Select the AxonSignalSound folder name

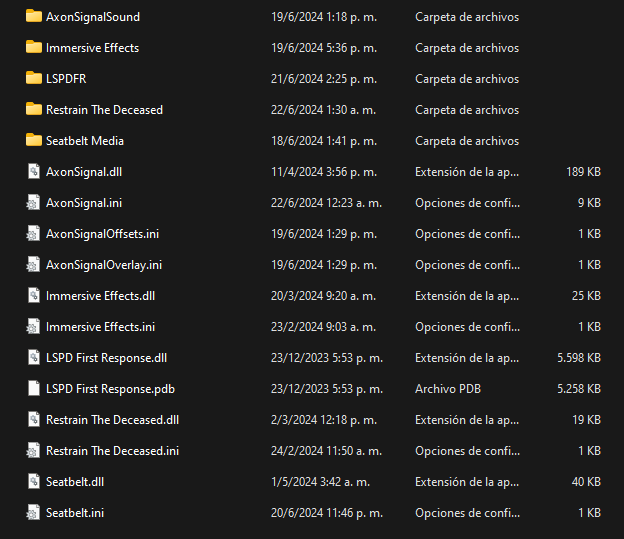click(93, 17)
